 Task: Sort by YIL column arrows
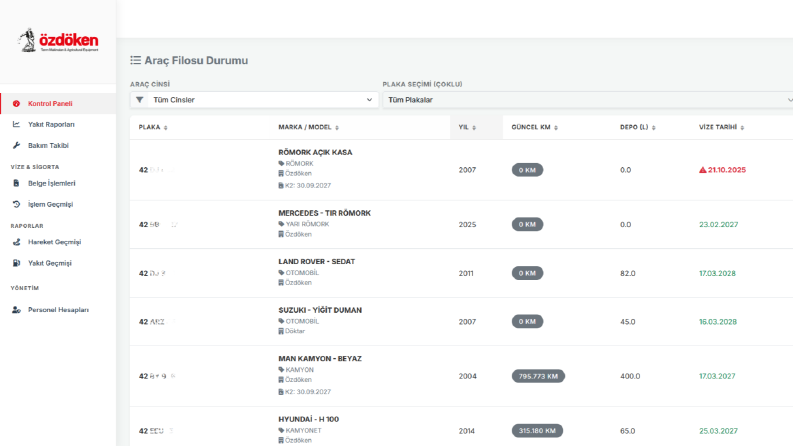[474, 127]
